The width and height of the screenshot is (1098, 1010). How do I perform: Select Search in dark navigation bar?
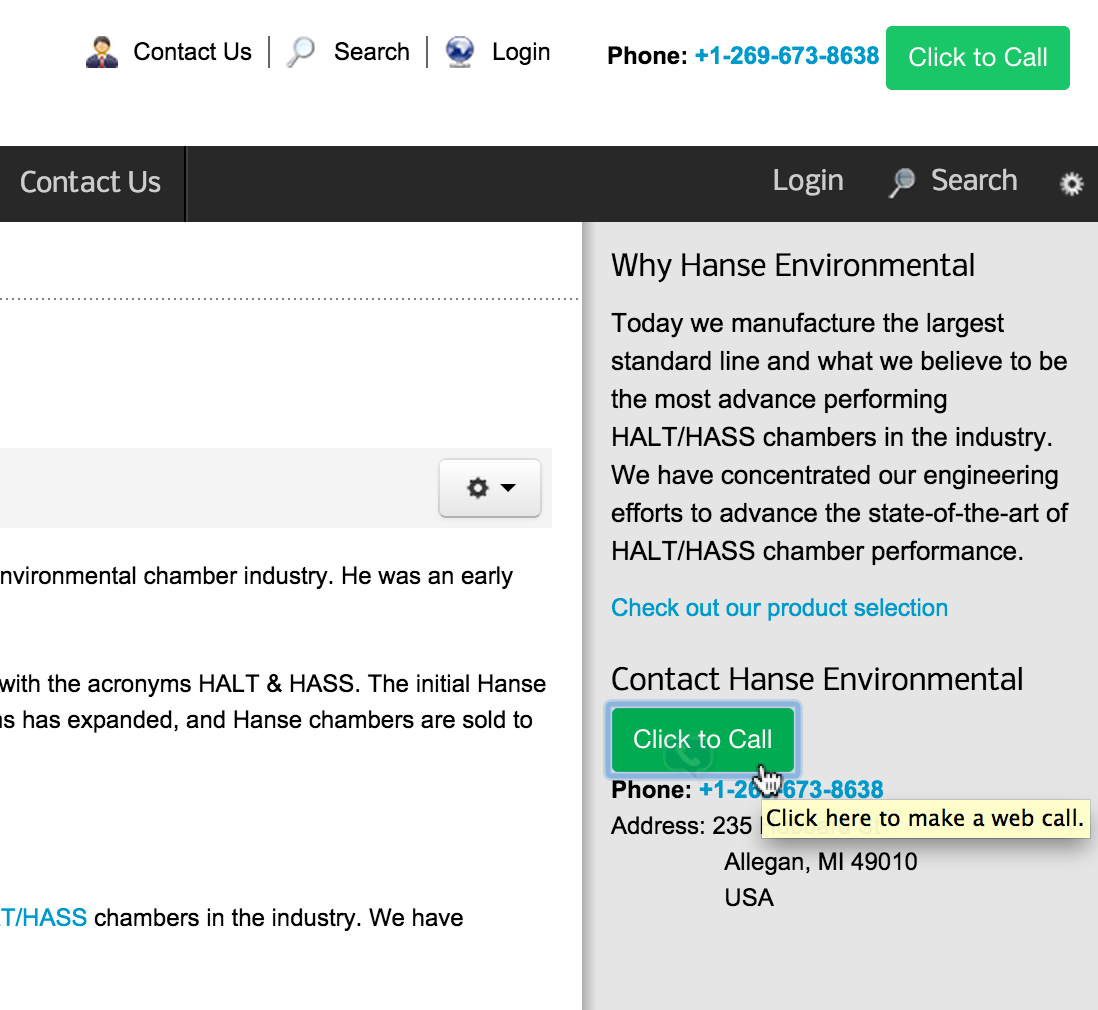pos(973,181)
